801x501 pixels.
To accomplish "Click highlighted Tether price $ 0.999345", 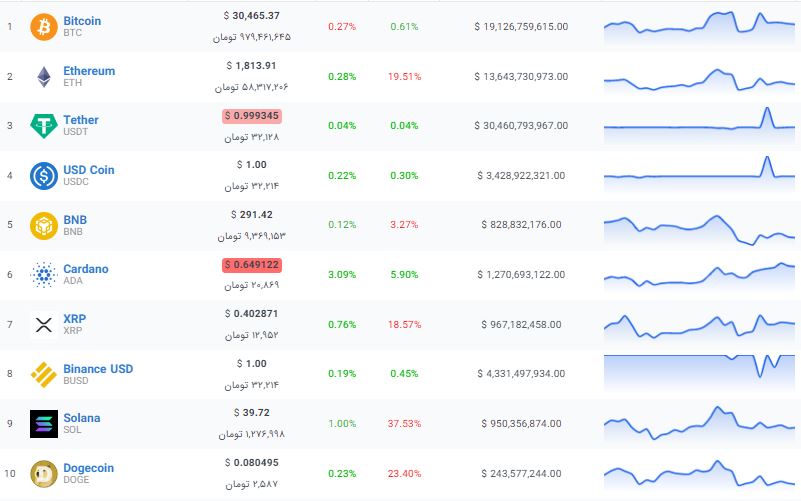I will click(252, 116).
